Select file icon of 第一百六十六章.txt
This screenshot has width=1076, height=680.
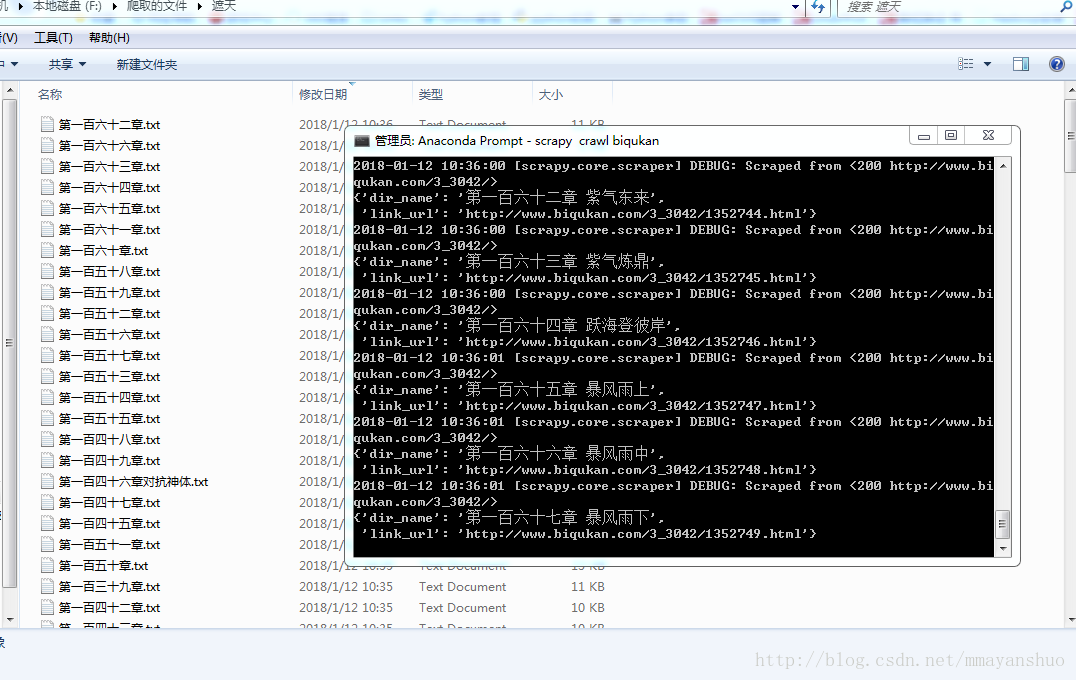(x=47, y=145)
